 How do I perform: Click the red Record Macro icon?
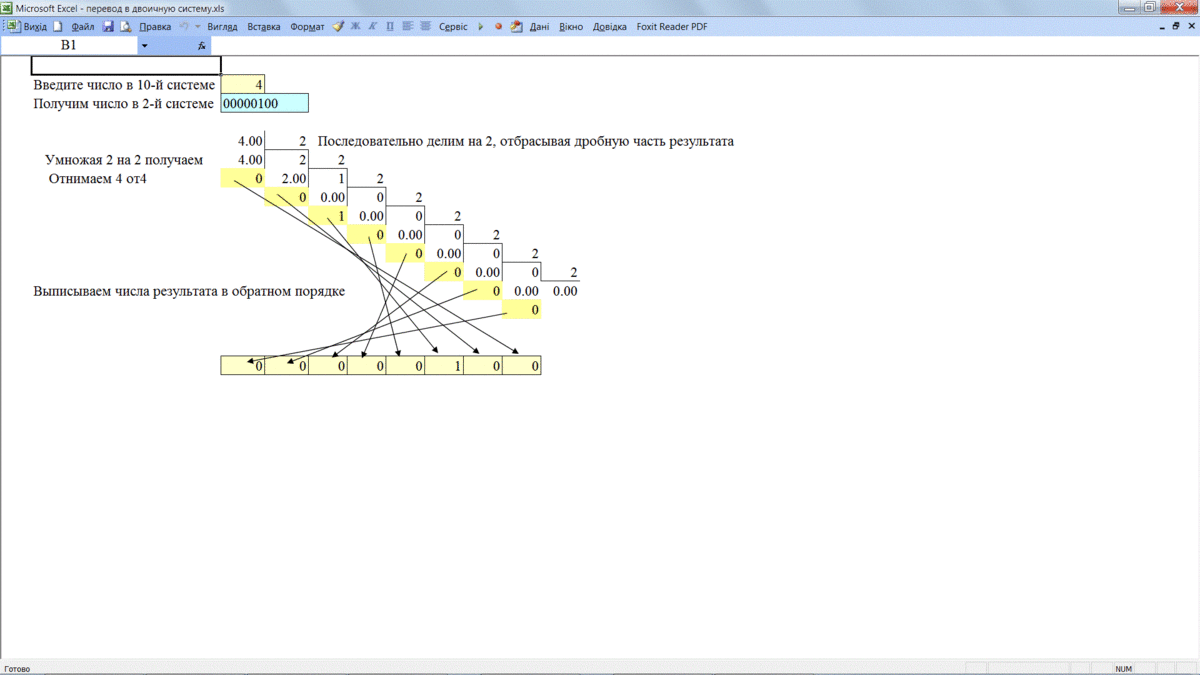click(x=498, y=27)
